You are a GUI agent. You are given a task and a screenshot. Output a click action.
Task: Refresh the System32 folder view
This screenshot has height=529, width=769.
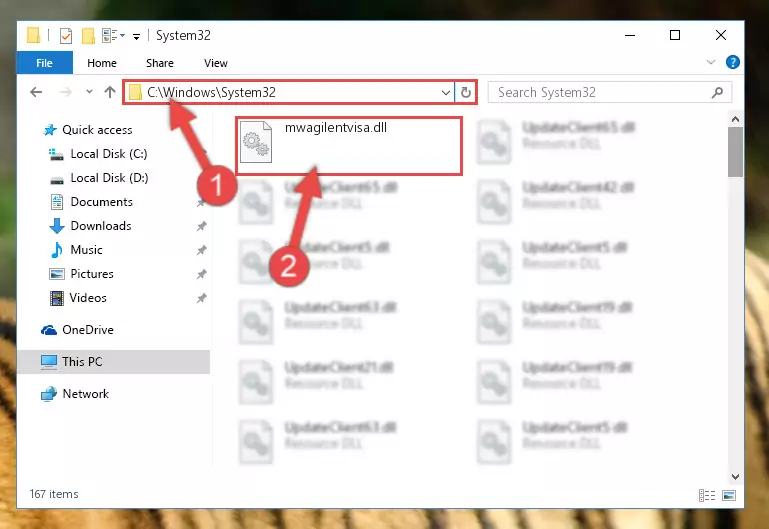[x=465, y=92]
